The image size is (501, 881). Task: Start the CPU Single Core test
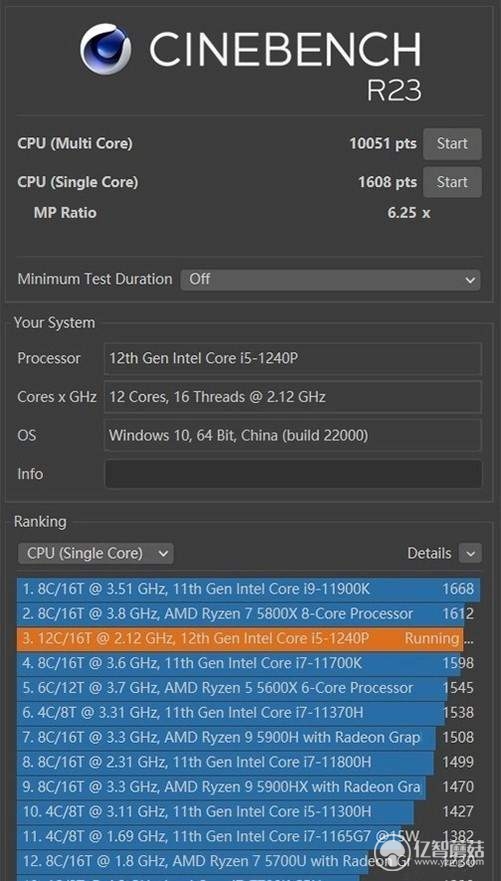(x=452, y=182)
